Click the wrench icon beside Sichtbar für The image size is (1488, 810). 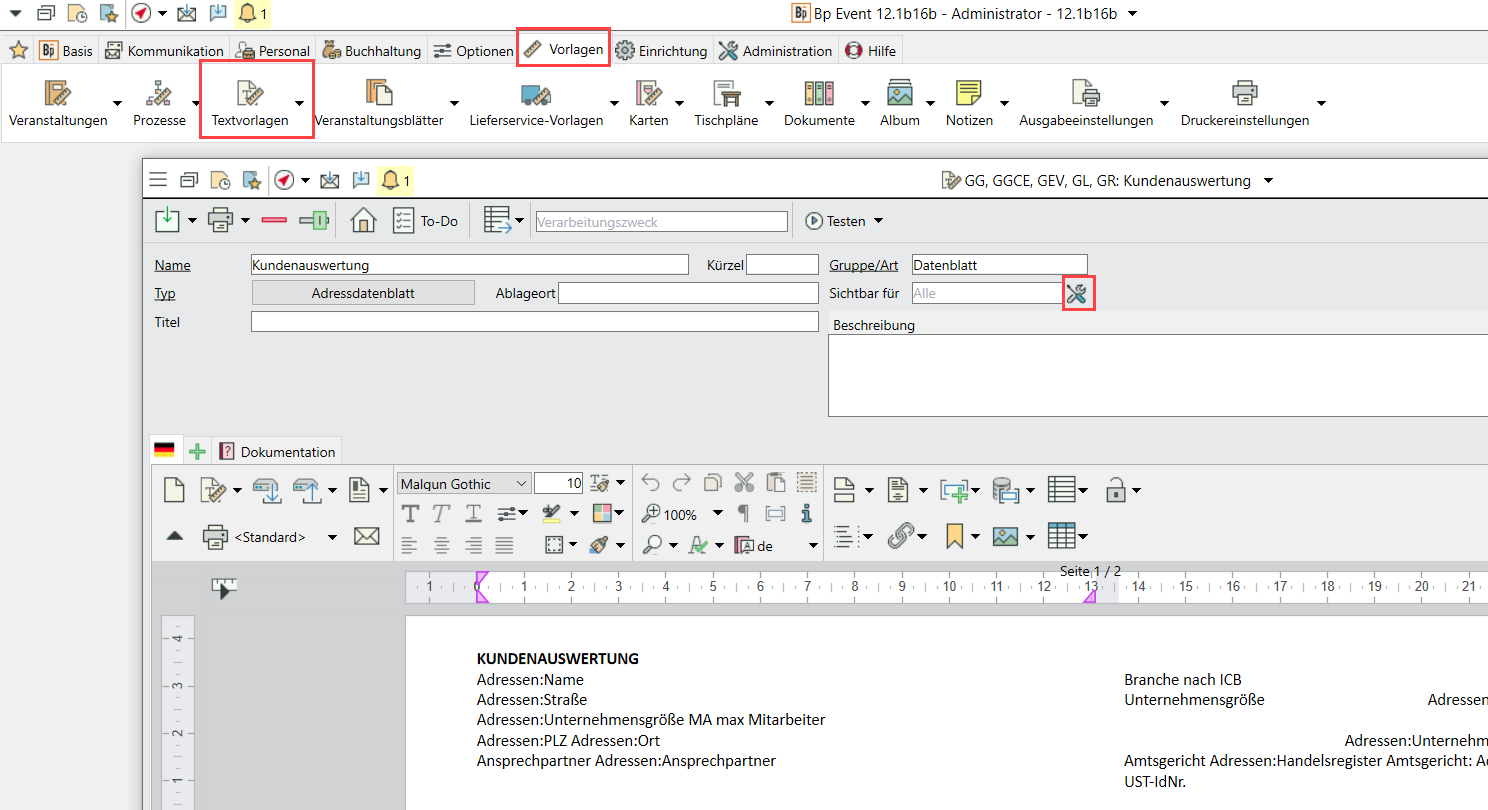click(1077, 293)
